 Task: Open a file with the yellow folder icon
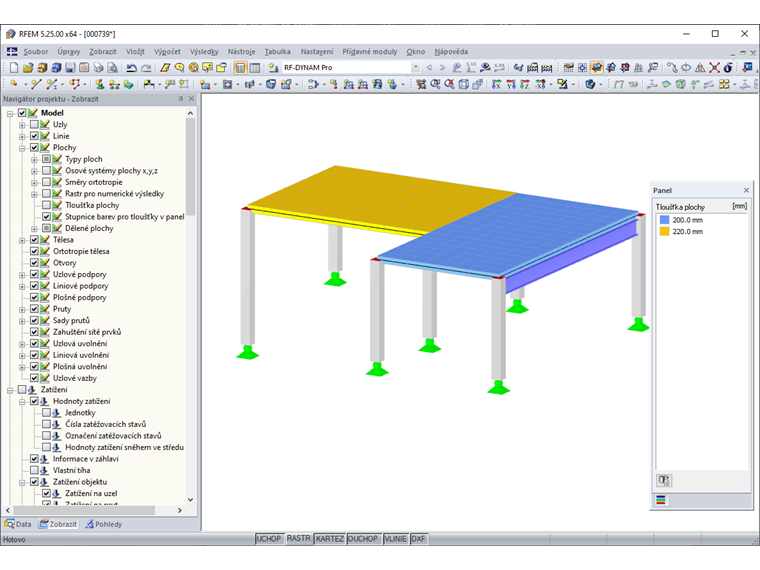tap(28, 68)
